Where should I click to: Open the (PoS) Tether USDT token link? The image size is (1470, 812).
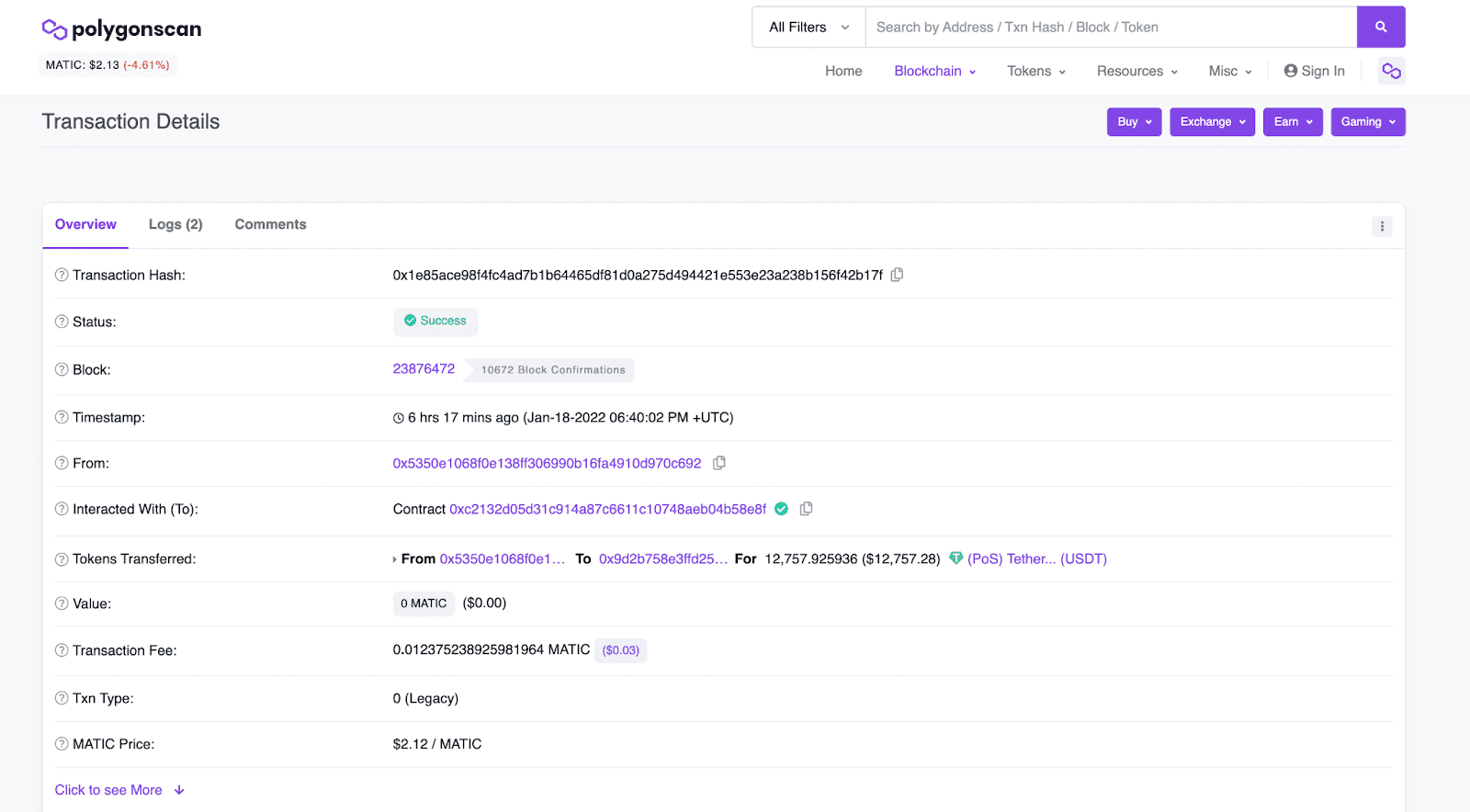(x=1036, y=558)
